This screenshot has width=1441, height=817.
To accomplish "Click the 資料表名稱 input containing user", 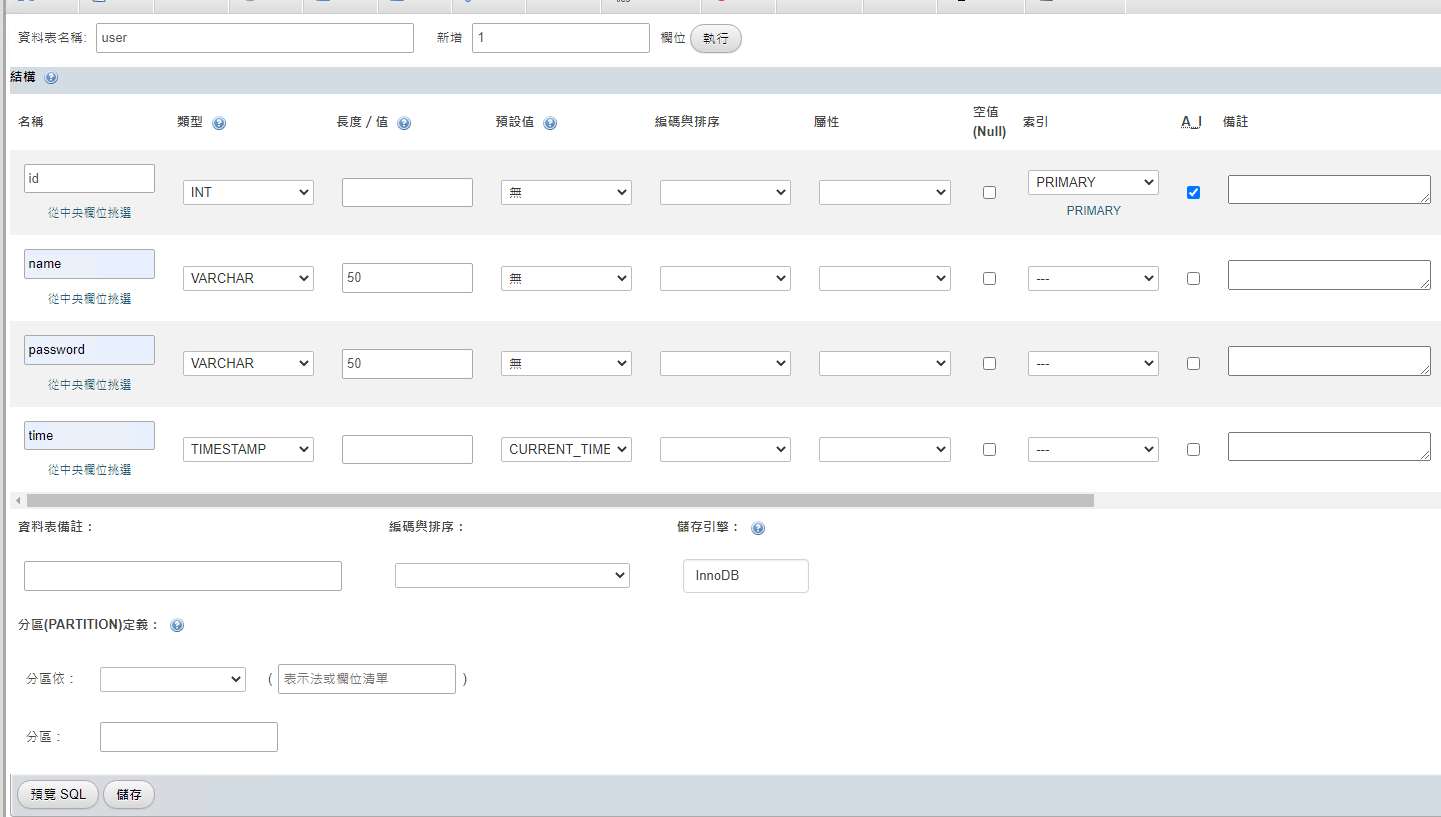I will click(255, 38).
